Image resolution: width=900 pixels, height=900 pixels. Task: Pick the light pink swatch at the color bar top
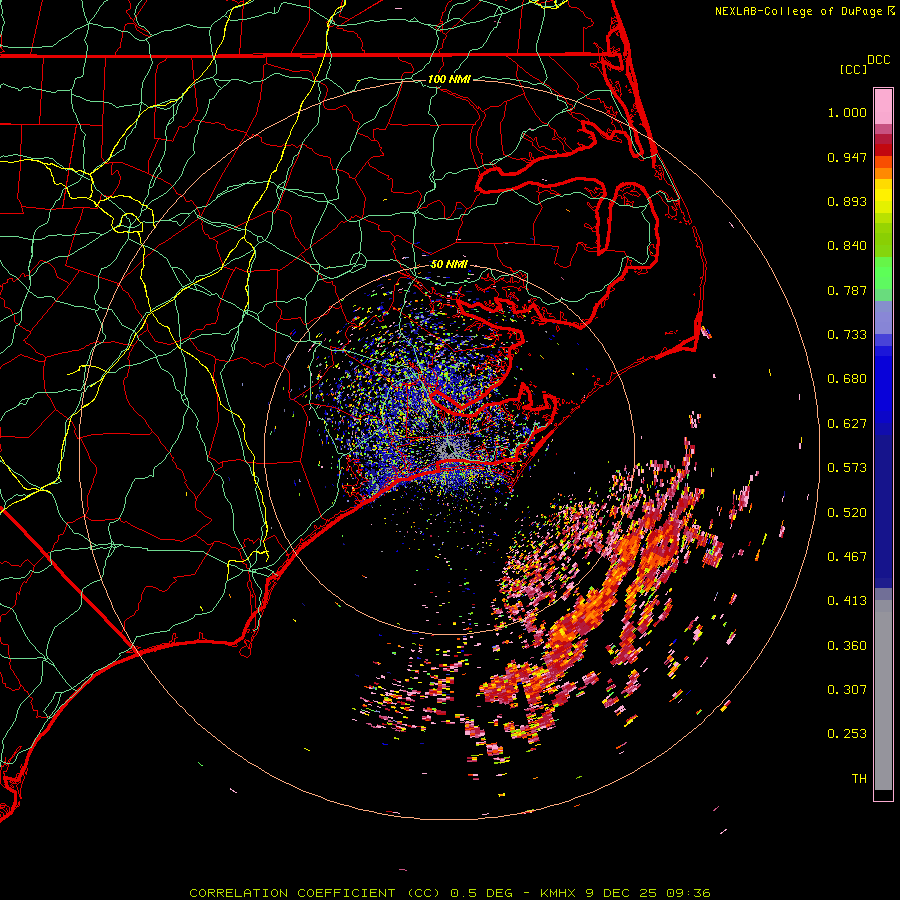point(883,107)
